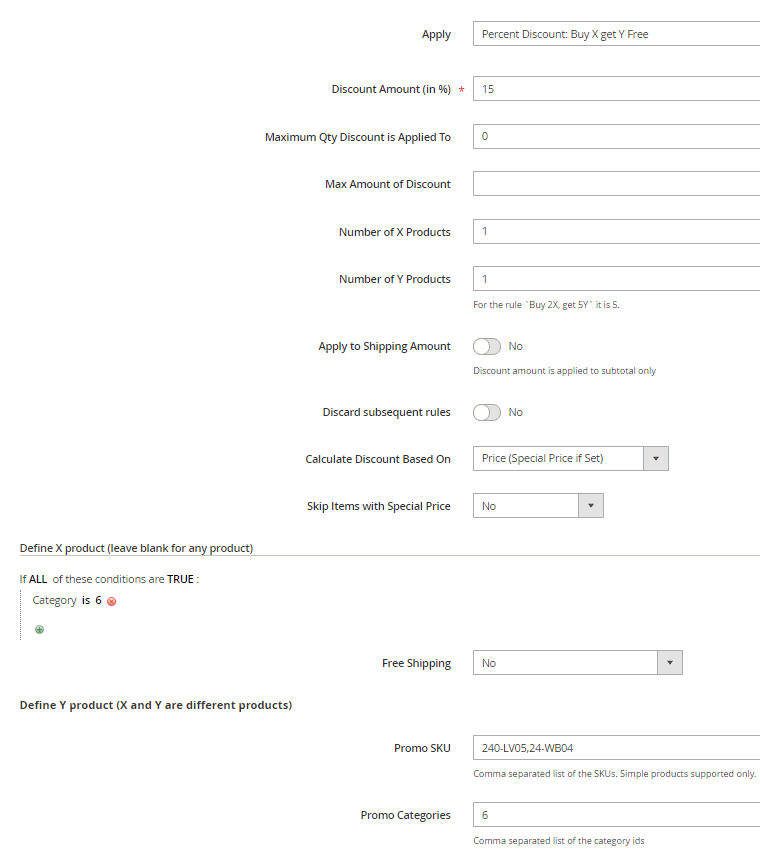Open the Free Shipping dropdown
This screenshot has height=857, width=760.
[577, 663]
